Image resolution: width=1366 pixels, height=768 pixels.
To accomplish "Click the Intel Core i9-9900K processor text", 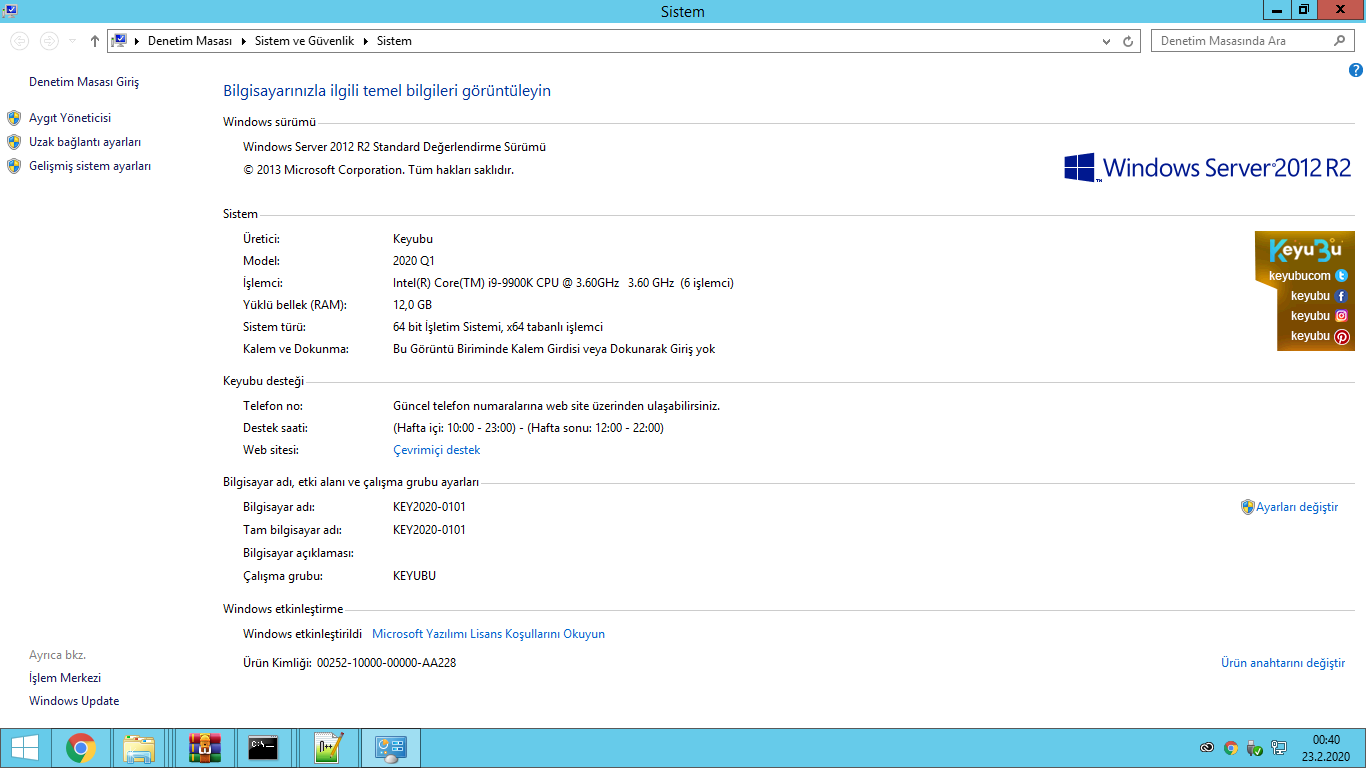I will (563, 283).
